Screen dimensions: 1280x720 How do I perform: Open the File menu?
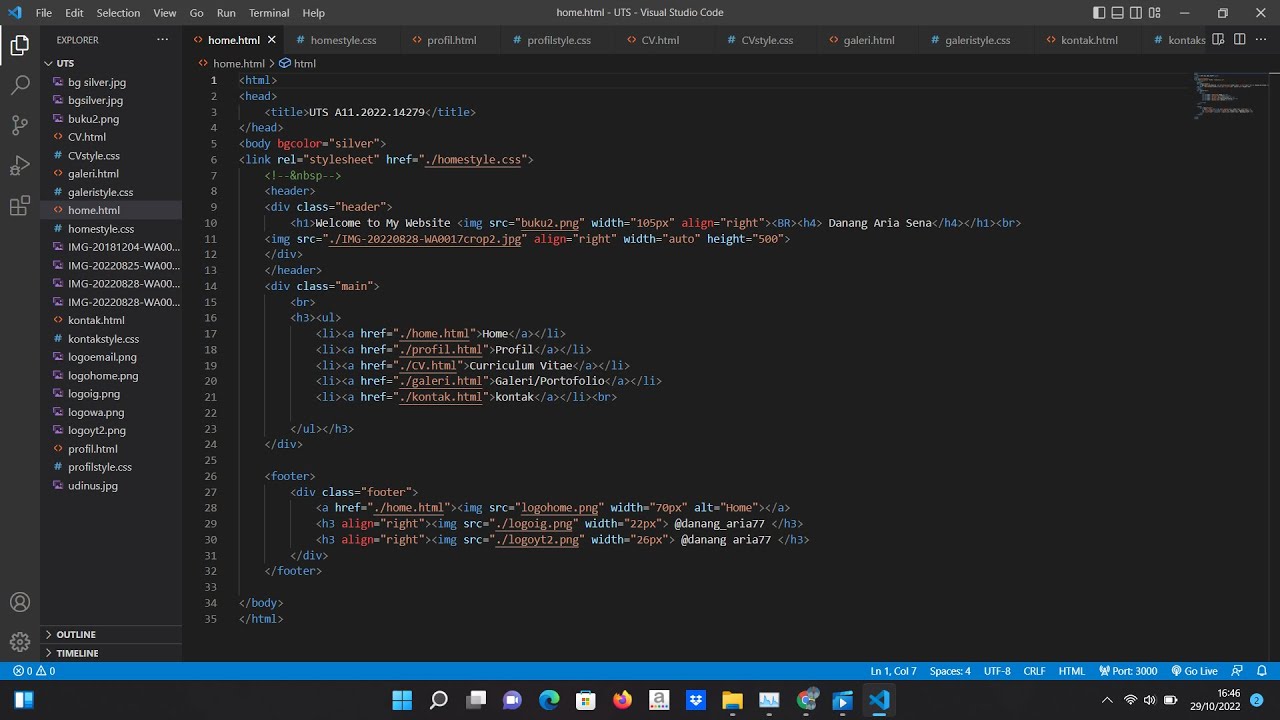(x=44, y=13)
